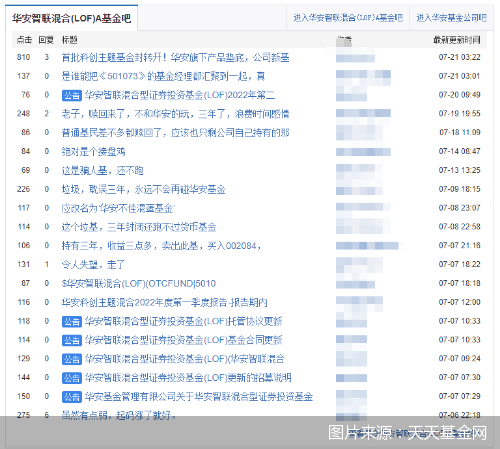Click the 标题 column header

69,40
